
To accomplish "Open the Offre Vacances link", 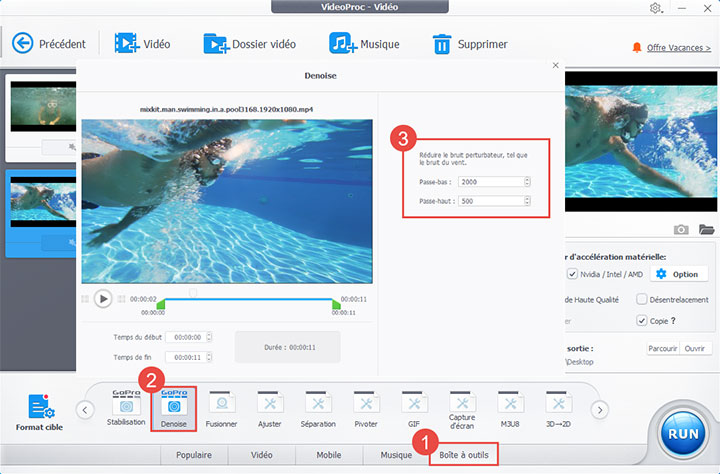I will 678,47.
